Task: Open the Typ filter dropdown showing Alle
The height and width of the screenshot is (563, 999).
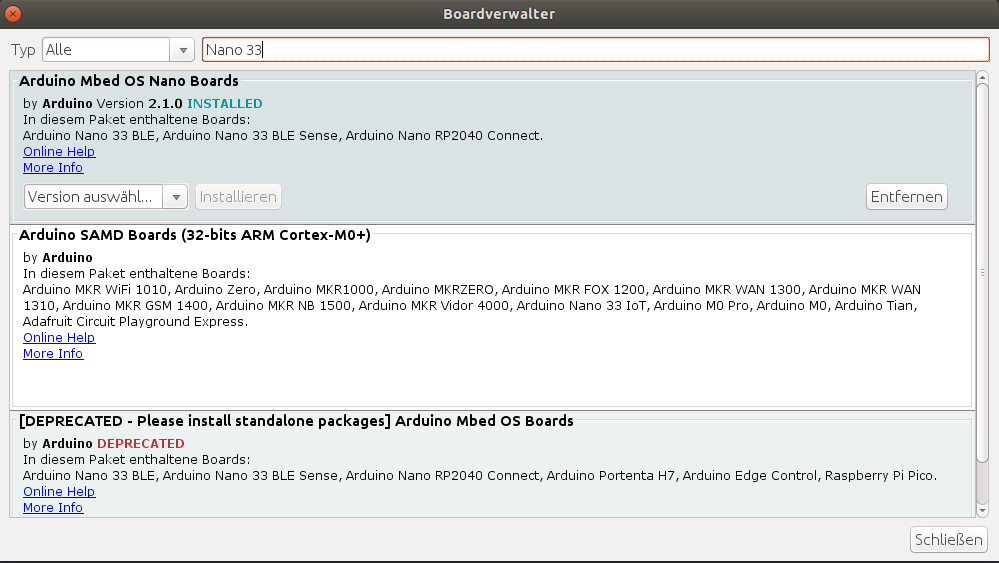Action: click(118, 50)
